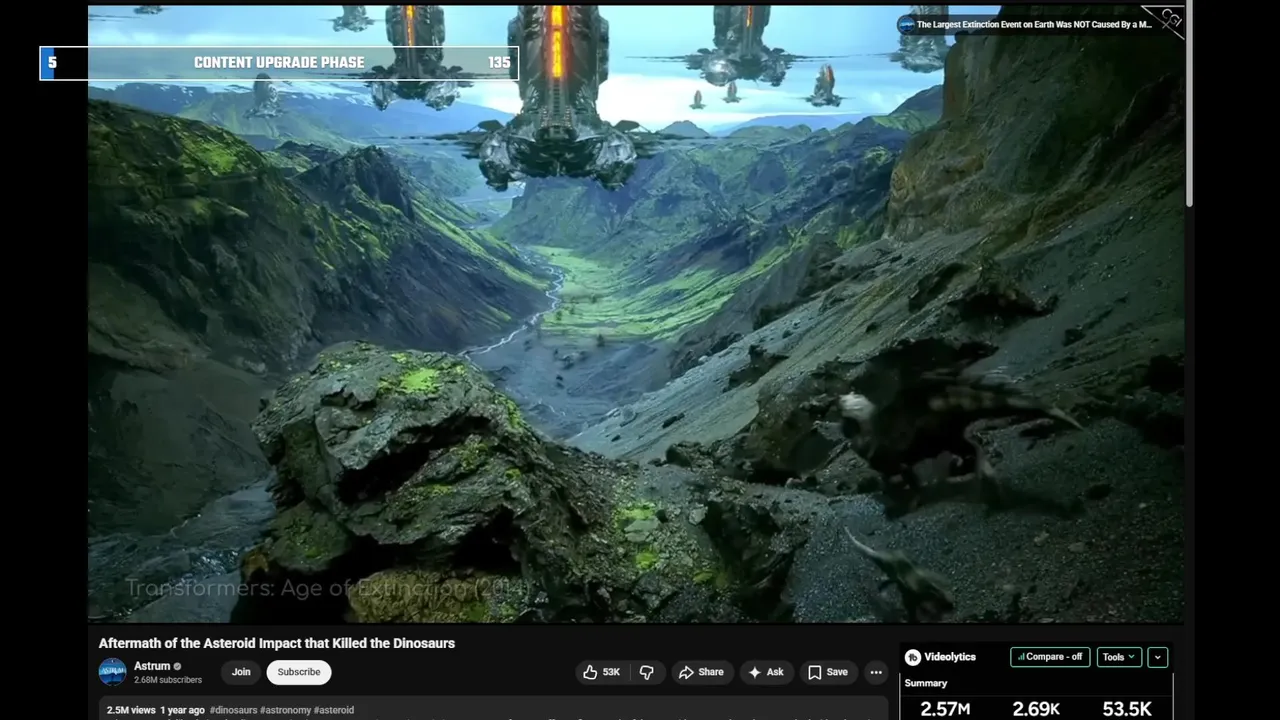Click the 2.57M summary stat
Viewport: 1280px width, 720px height.
(945, 709)
